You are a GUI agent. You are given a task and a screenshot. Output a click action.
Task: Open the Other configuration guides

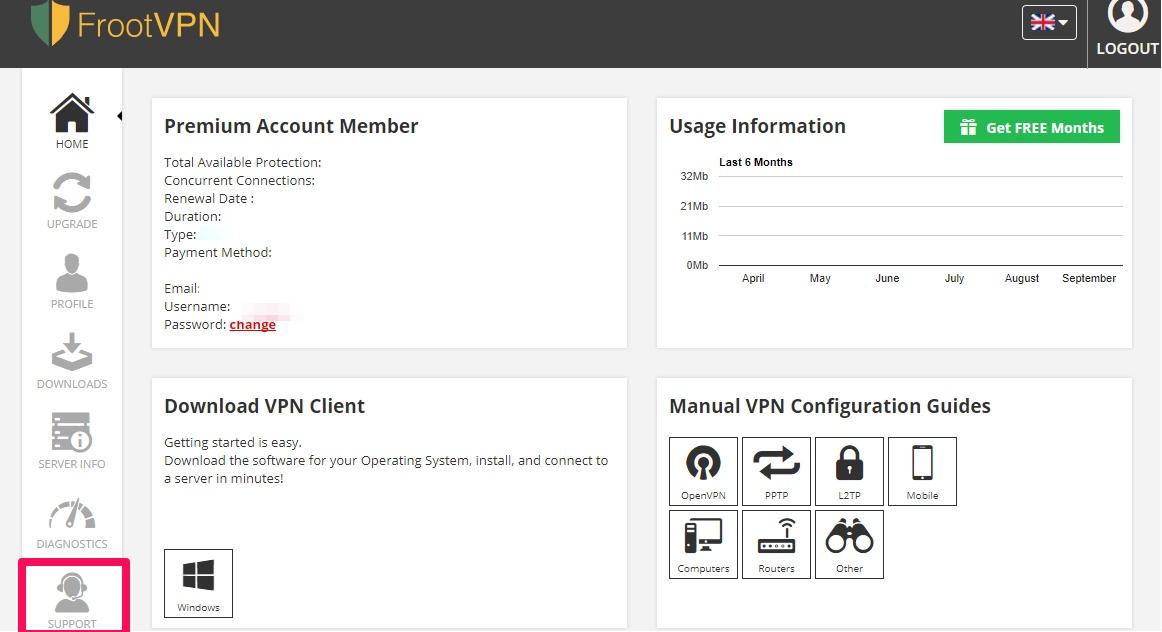(849, 544)
